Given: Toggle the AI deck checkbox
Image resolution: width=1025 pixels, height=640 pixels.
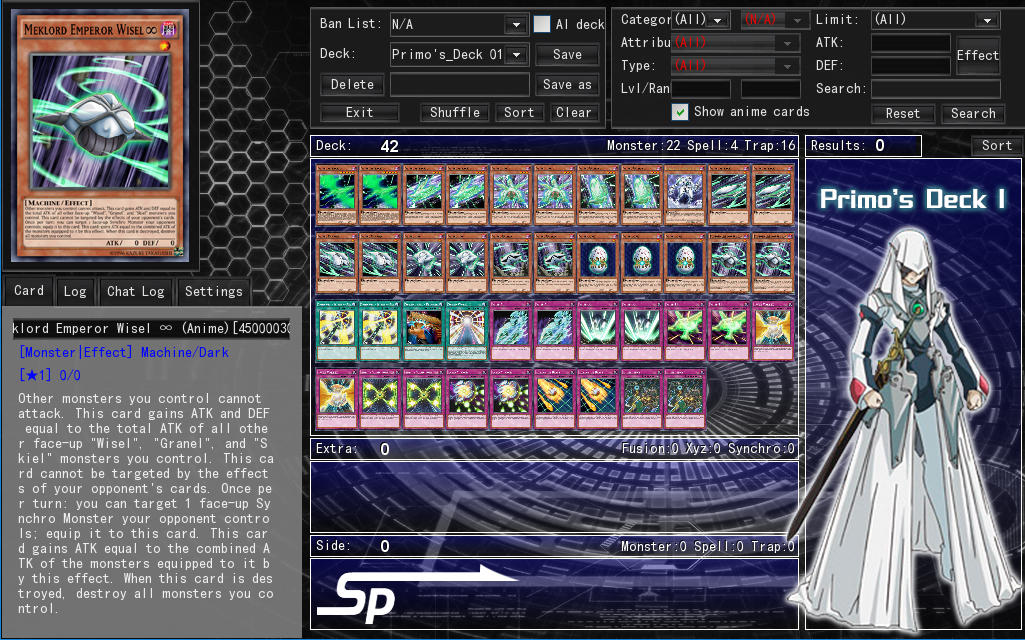Looking at the screenshot, I should 542,24.
